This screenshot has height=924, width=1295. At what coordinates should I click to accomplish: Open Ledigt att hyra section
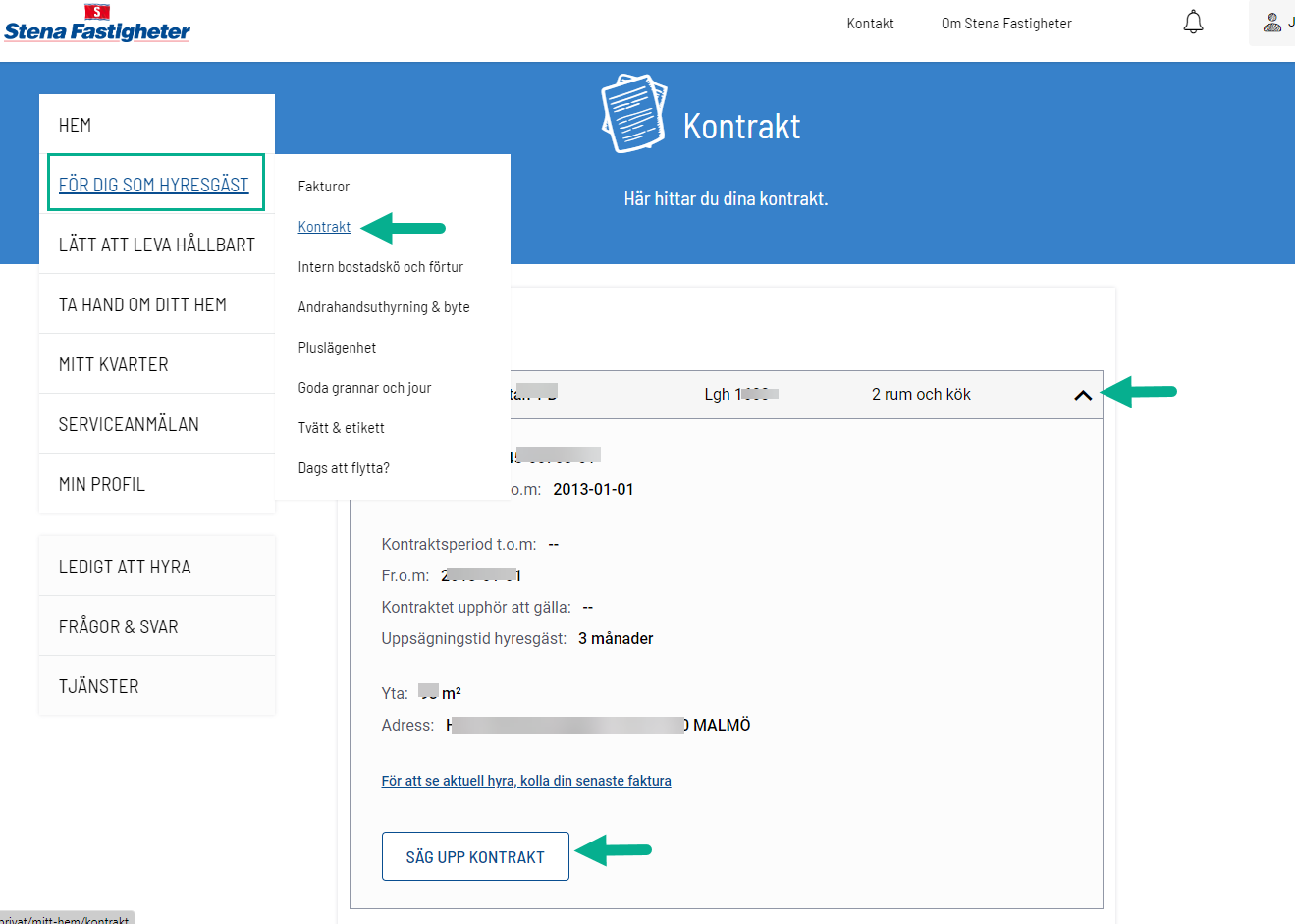(x=125, y=567)
